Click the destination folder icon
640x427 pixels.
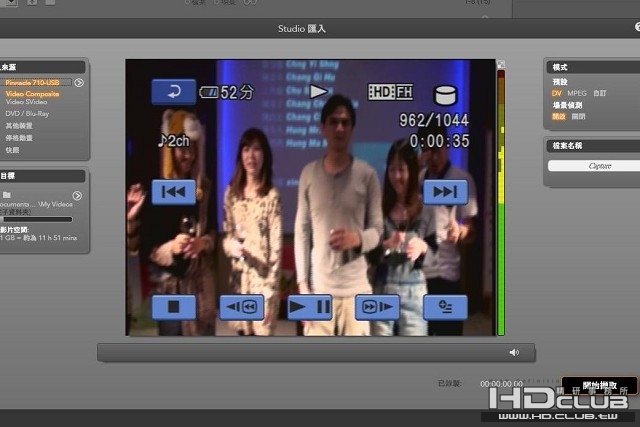pos(7,195)
